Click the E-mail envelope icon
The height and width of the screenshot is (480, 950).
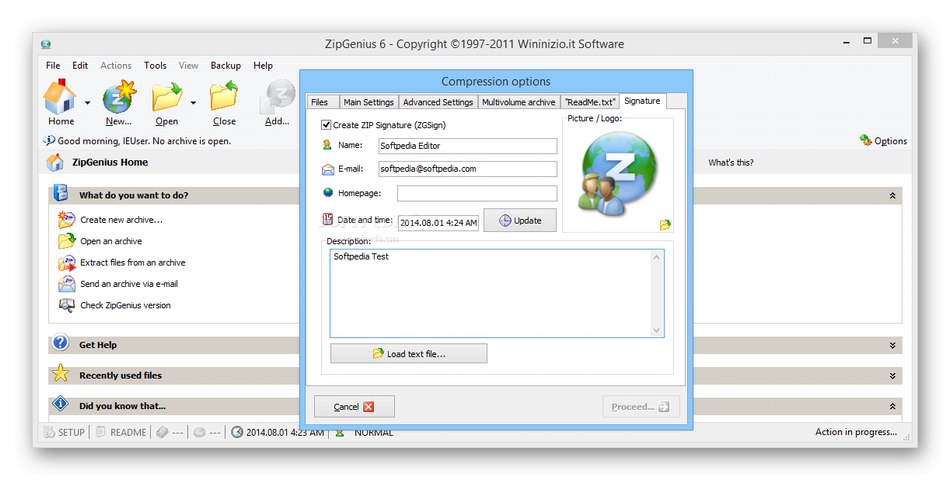[328, 170]
